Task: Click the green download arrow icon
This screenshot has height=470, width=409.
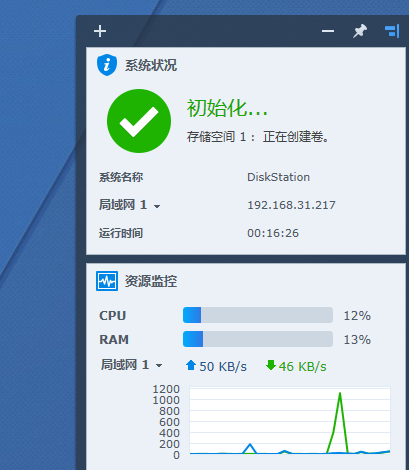Action: [x=271, y=365]
